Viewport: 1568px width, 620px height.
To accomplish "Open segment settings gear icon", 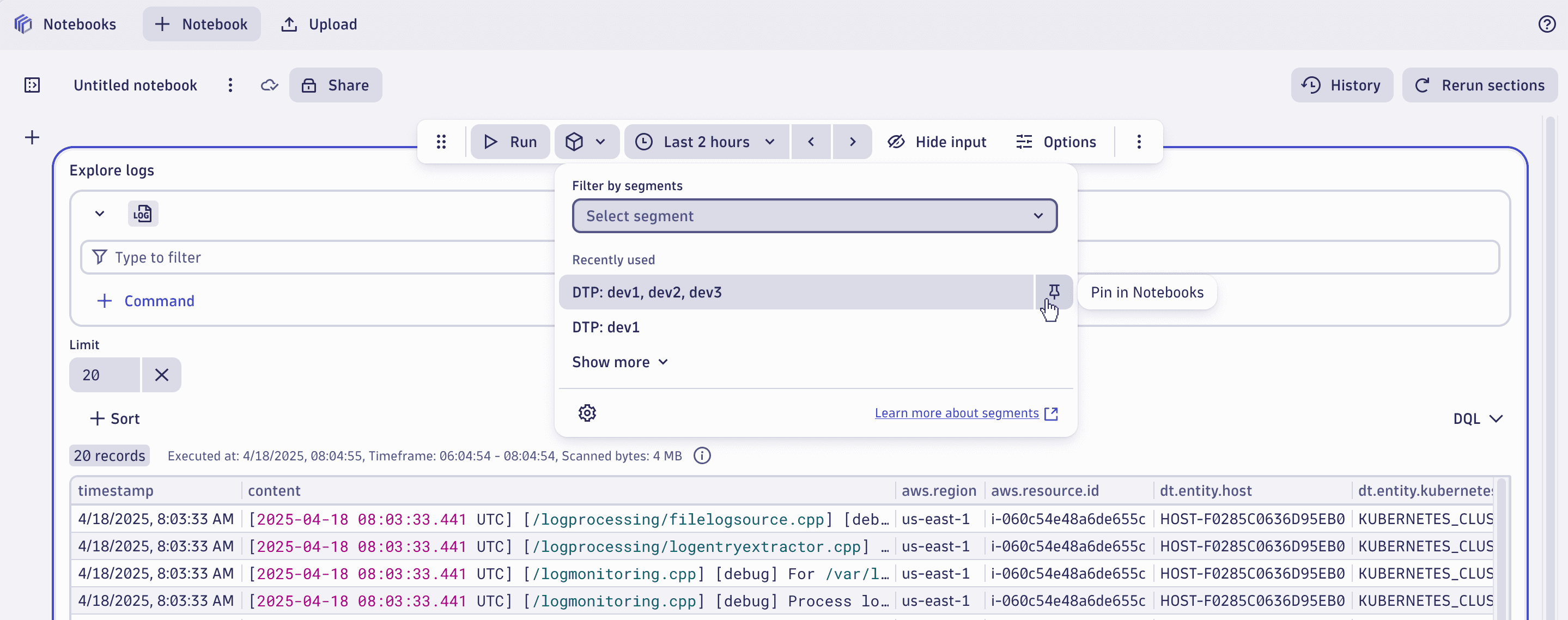I will click(587, 413).
